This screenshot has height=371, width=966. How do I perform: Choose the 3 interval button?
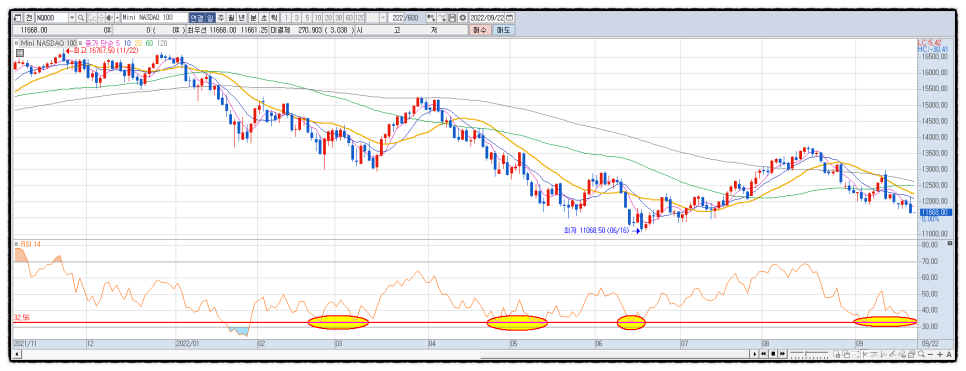[296, 17]
